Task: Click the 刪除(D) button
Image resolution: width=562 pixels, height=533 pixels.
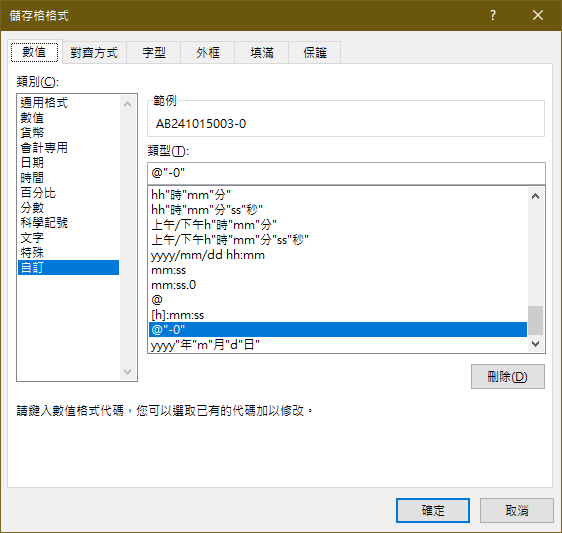Action: pyautogui.click(x=508, y=376)
